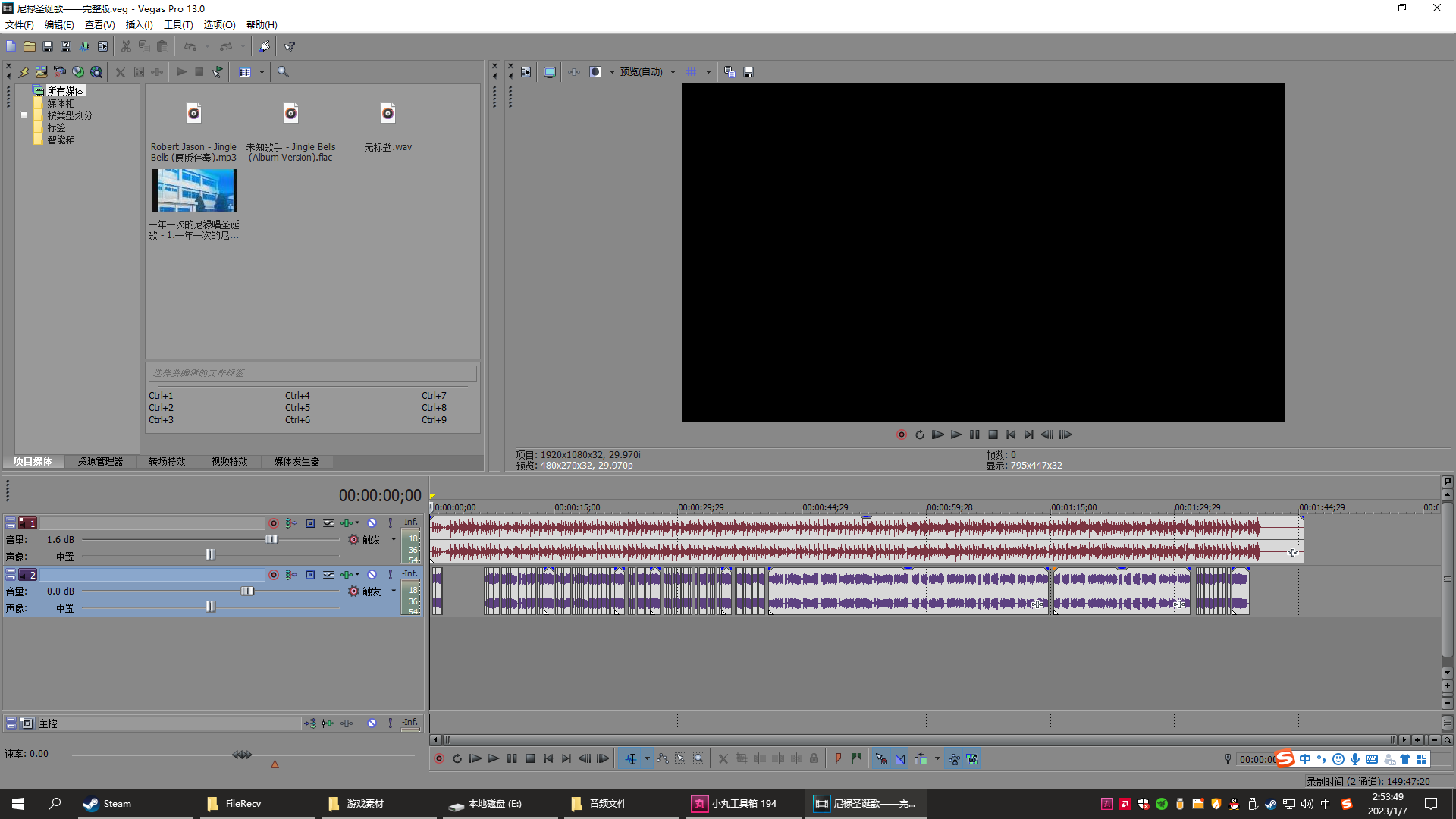Mute audio track 2
This screenshot has height=819, width=1456.
tap(372, 575)
